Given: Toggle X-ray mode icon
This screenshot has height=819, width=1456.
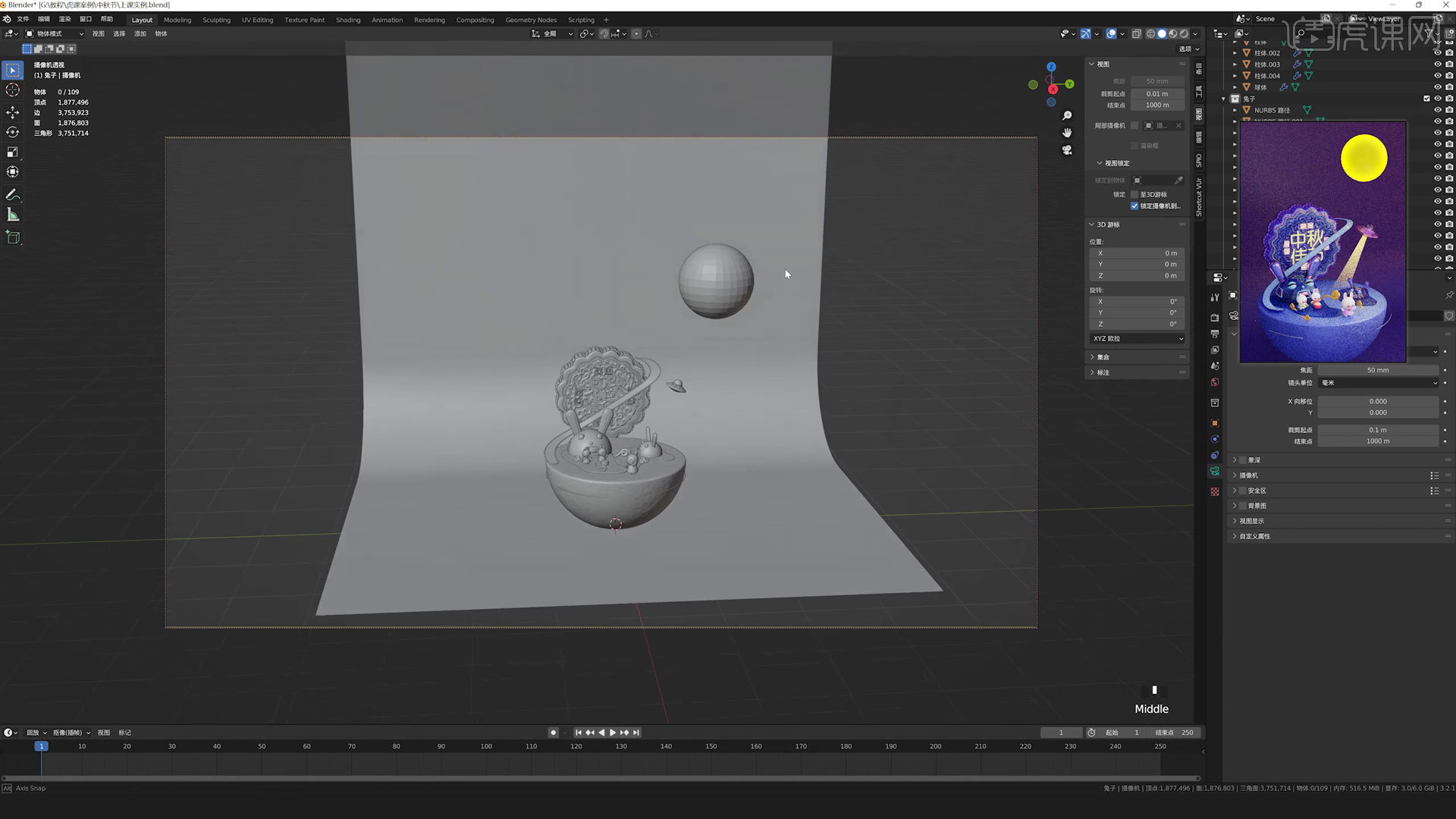Looking at the screenshot, I should (1136, 33).
